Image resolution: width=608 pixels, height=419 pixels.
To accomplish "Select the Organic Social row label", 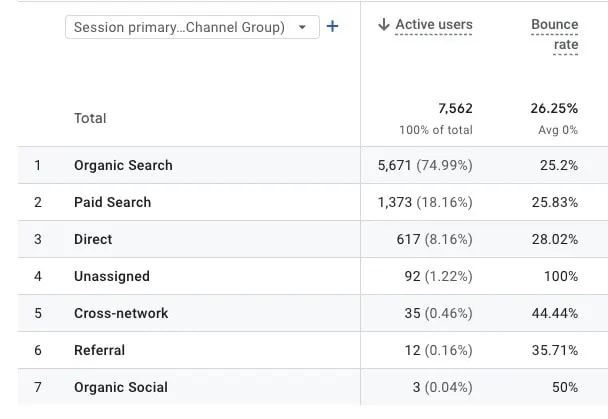I will 121,387.
